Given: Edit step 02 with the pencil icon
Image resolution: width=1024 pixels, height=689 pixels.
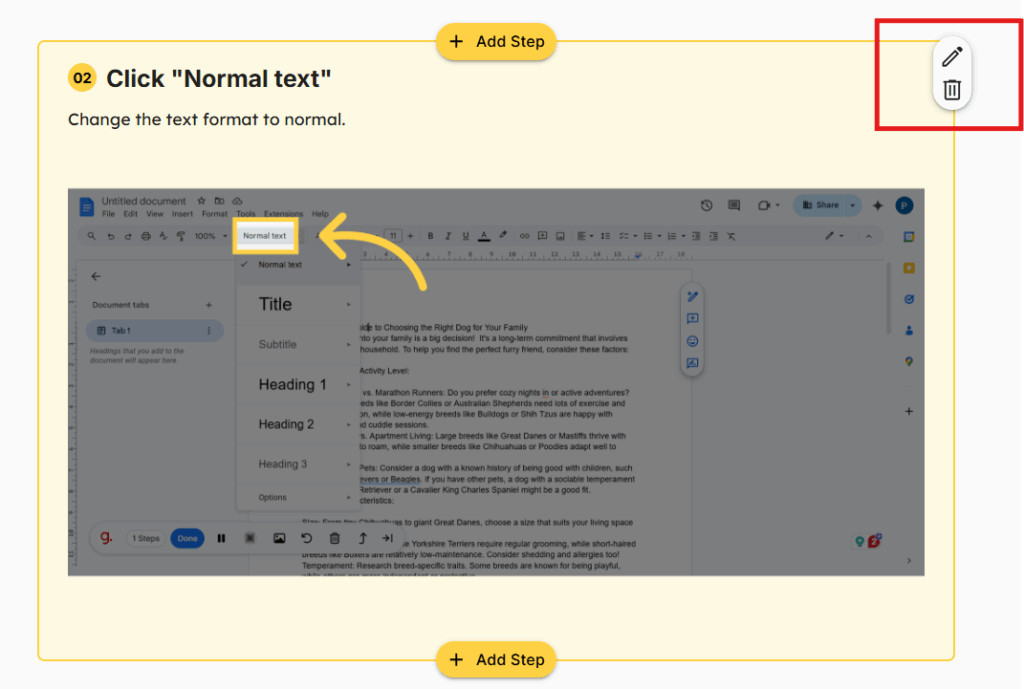Looking at the screenshot, I should [x=952, y=57].
